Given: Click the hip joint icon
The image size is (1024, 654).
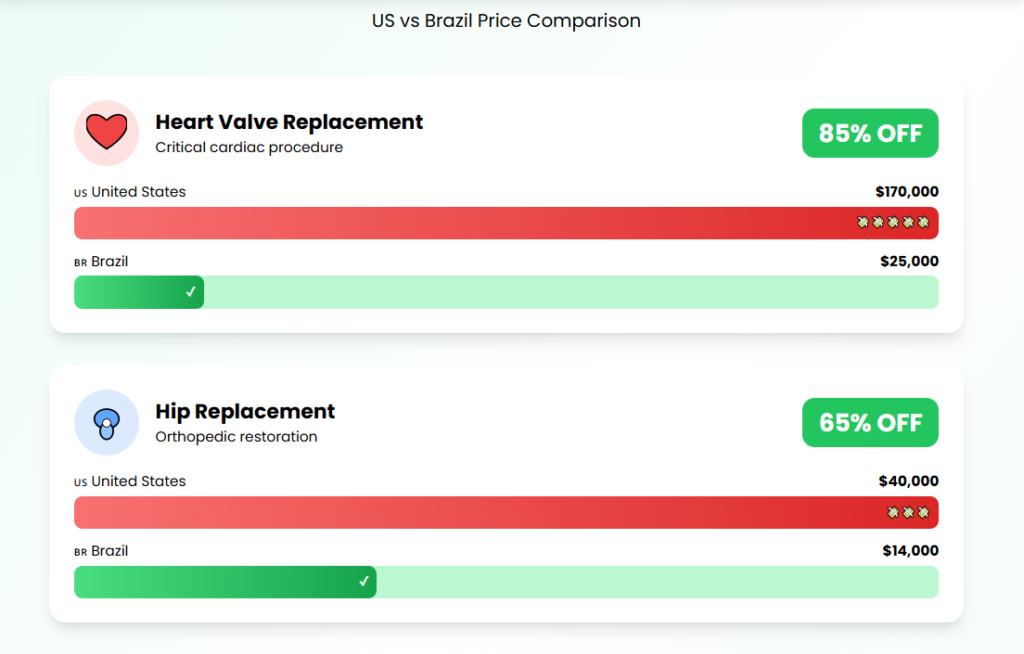Looking at the screenshot, I should [x=106, y=423].
